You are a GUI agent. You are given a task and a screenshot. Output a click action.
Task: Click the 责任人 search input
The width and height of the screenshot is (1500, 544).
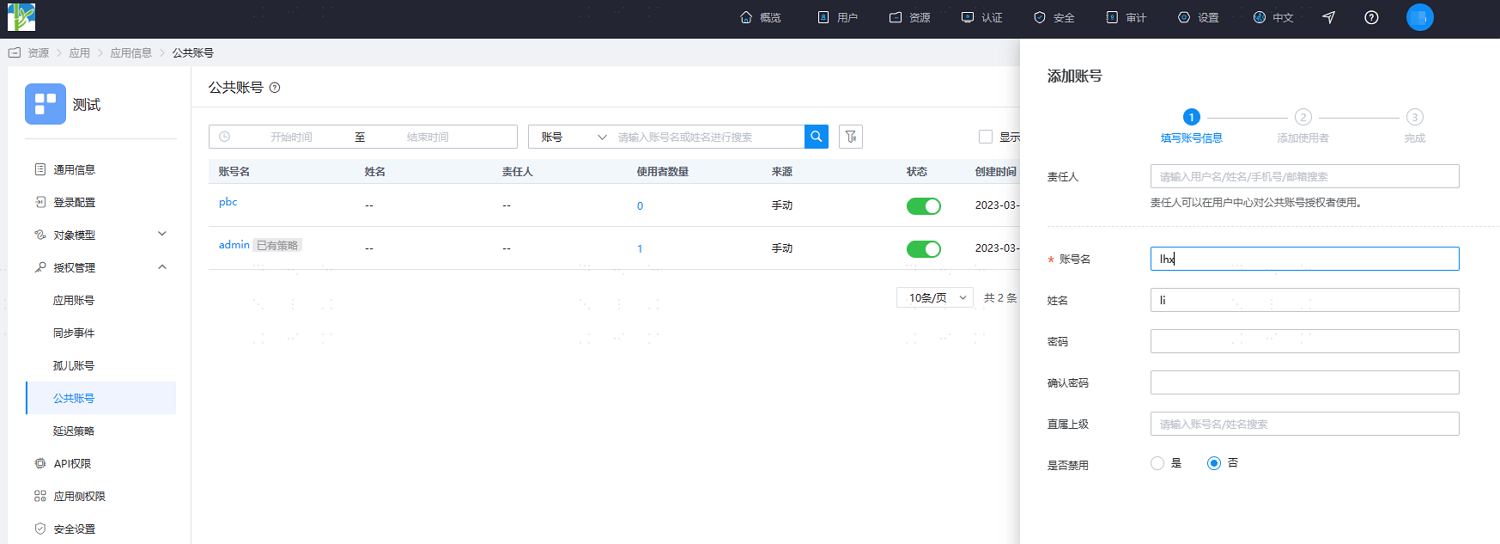1305,176
